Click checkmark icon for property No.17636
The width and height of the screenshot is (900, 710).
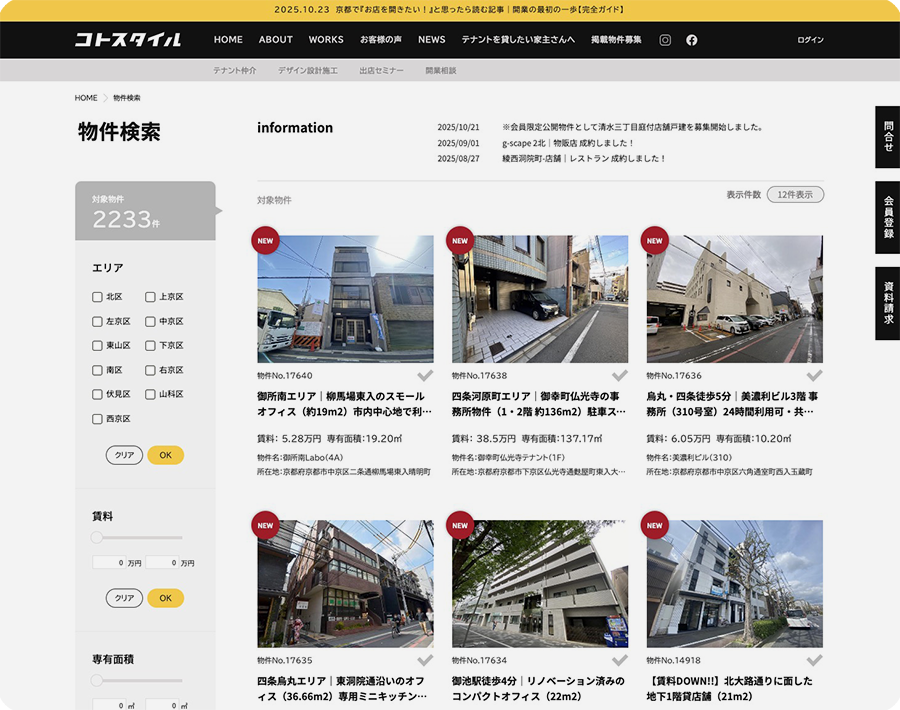tap(814, 376)
